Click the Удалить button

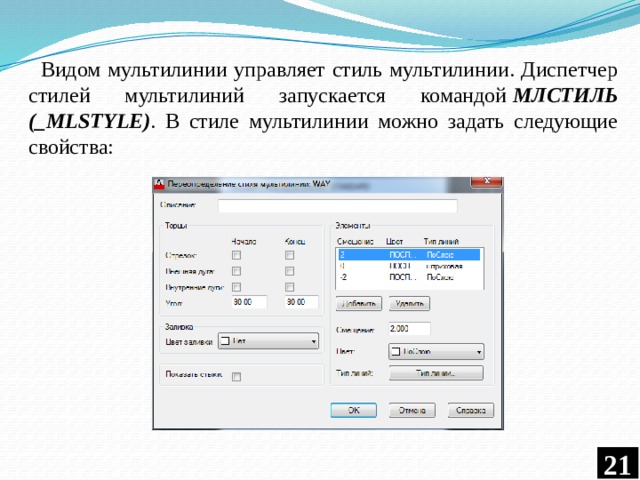click(x=409, y=304)
